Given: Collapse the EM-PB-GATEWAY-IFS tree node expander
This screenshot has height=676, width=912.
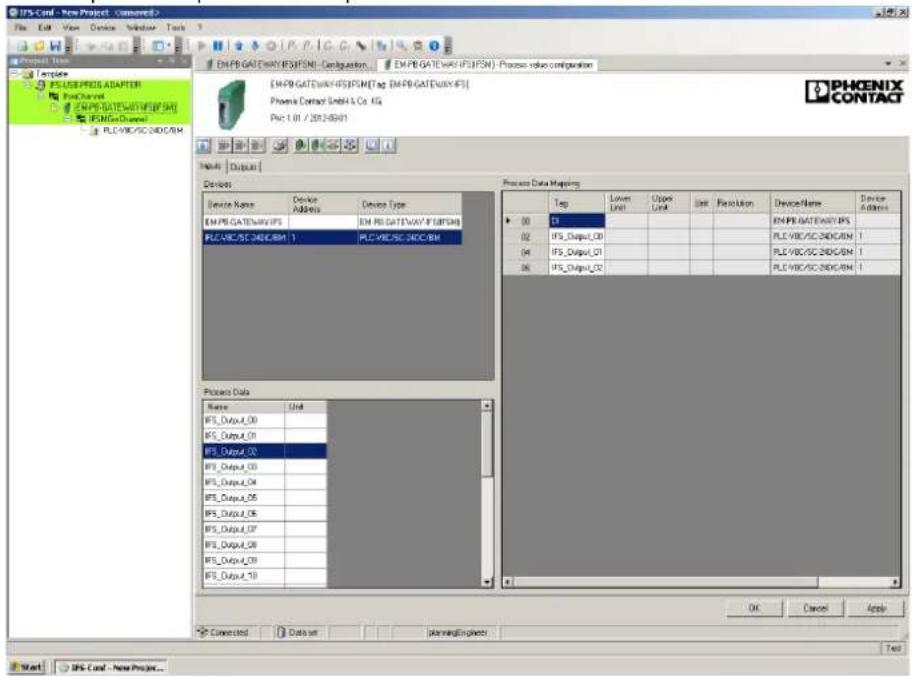Looking at the screenshot, I should 55,108.
